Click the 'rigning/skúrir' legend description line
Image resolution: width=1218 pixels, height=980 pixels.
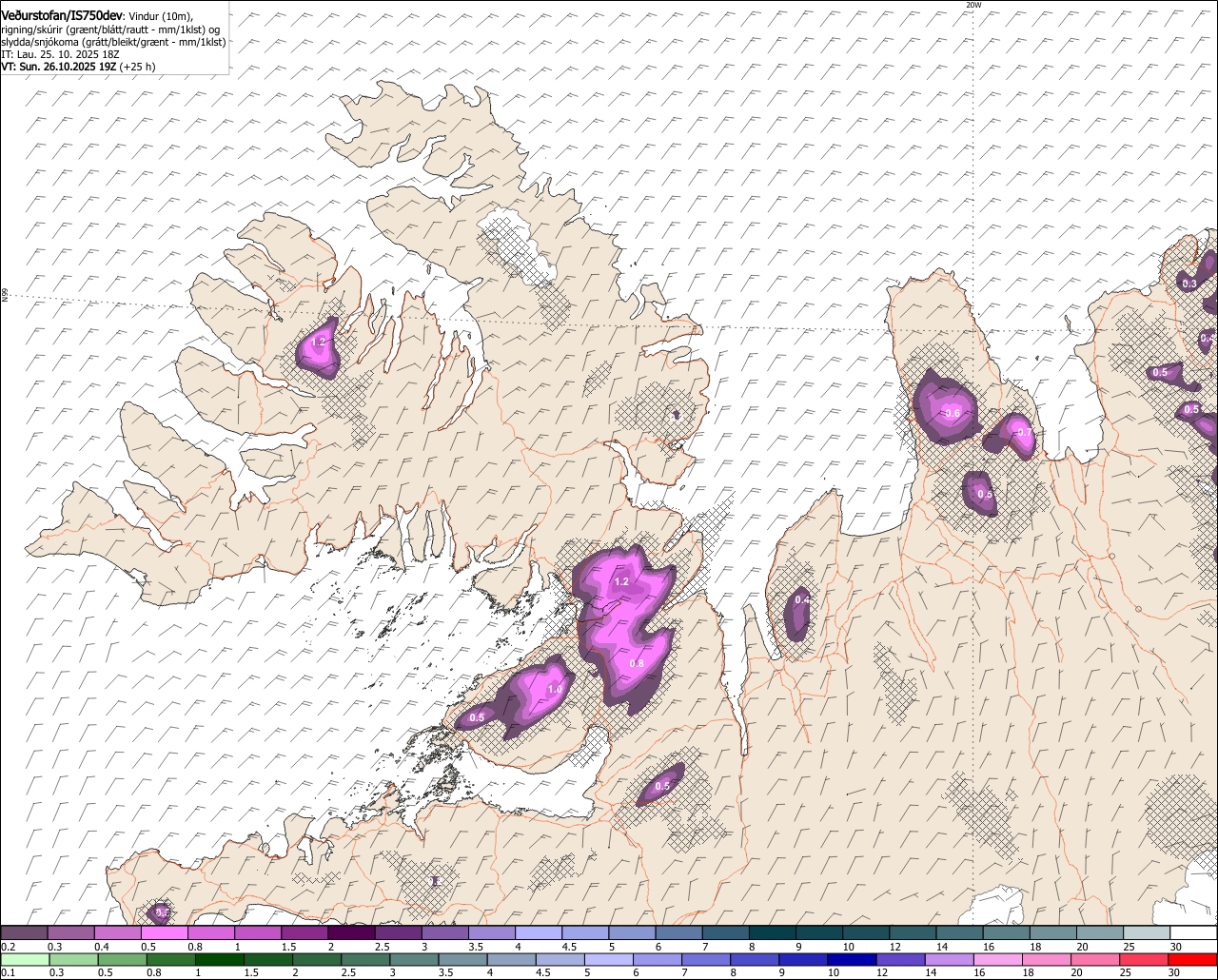(x=112, y=29)
